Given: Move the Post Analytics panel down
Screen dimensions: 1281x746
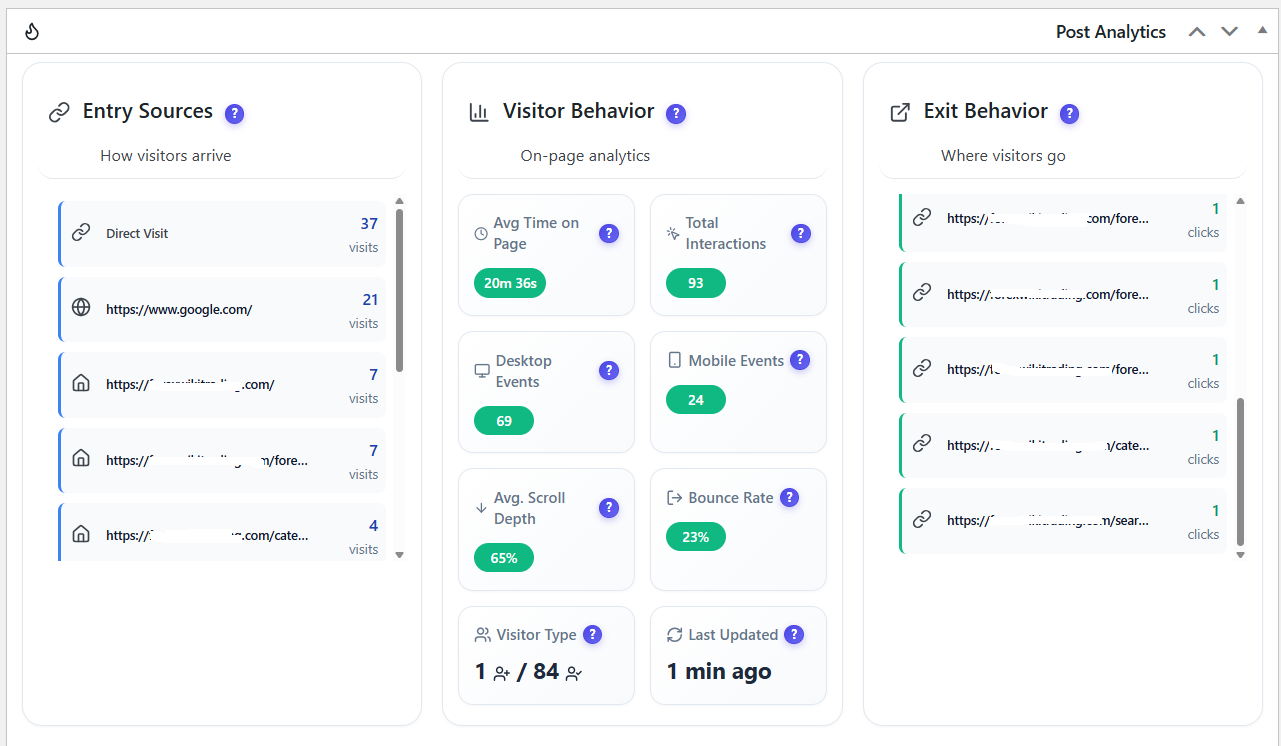Looking at the screenshot, I should click(x=1230, y=32).
